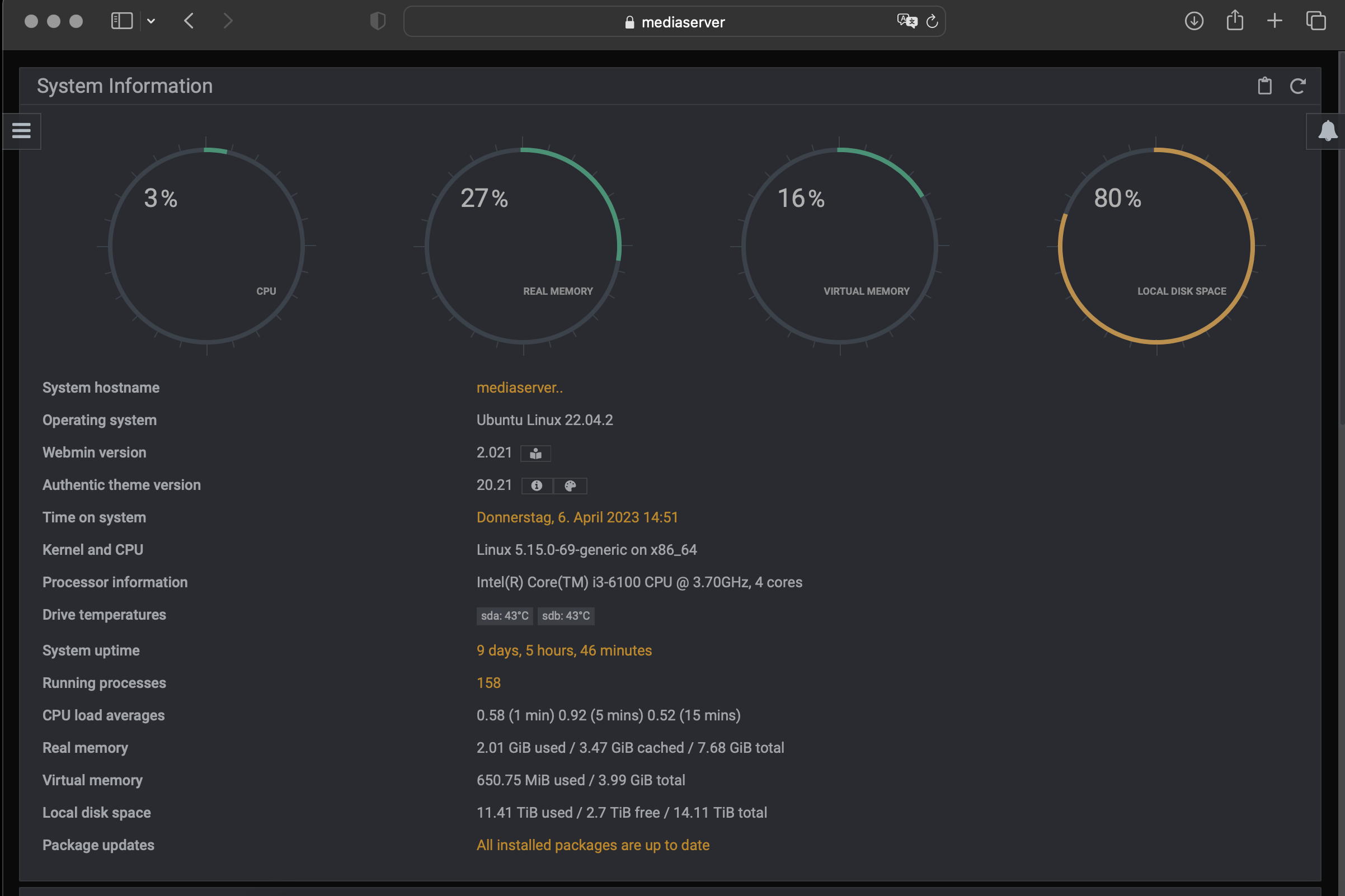Expand the sidebar dropdown chevron
1345x896 pixels.
pos(151,22)
